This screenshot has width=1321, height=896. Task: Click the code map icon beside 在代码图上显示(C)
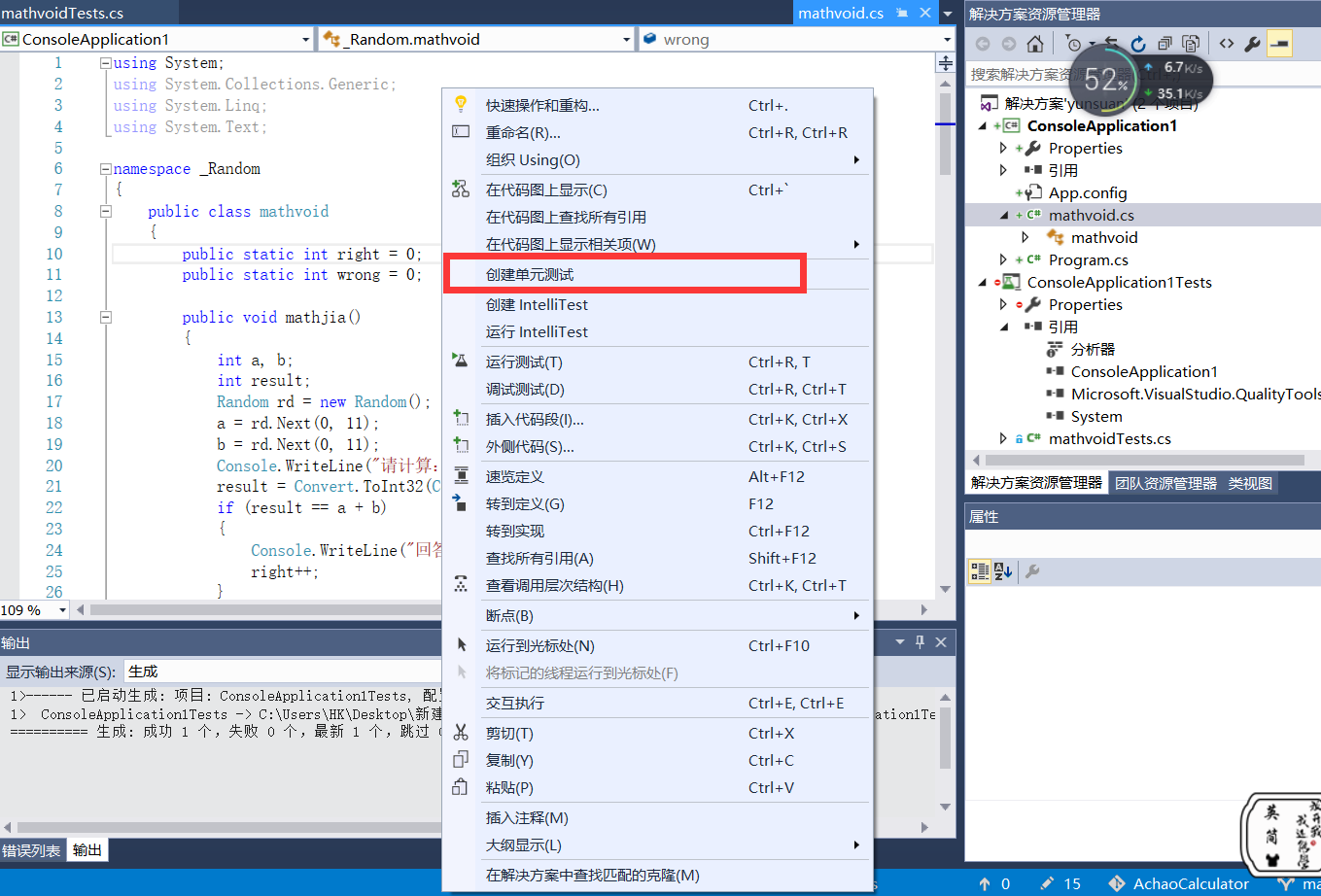point(462,190)
